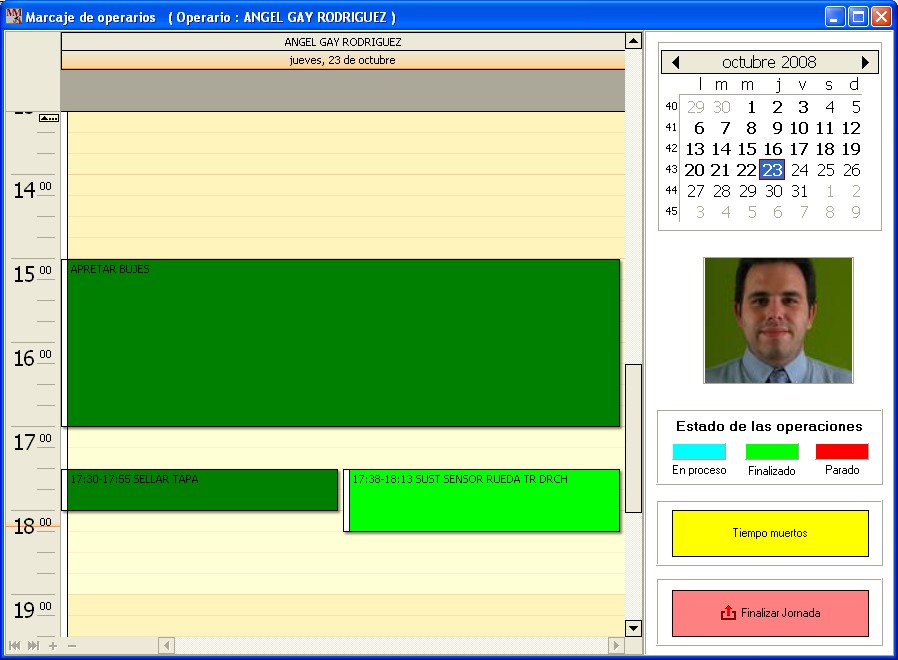This screenshot has width=898, height=660.
Task: Select the APRETAR BUJES operation block
Action: pos(341,343)
